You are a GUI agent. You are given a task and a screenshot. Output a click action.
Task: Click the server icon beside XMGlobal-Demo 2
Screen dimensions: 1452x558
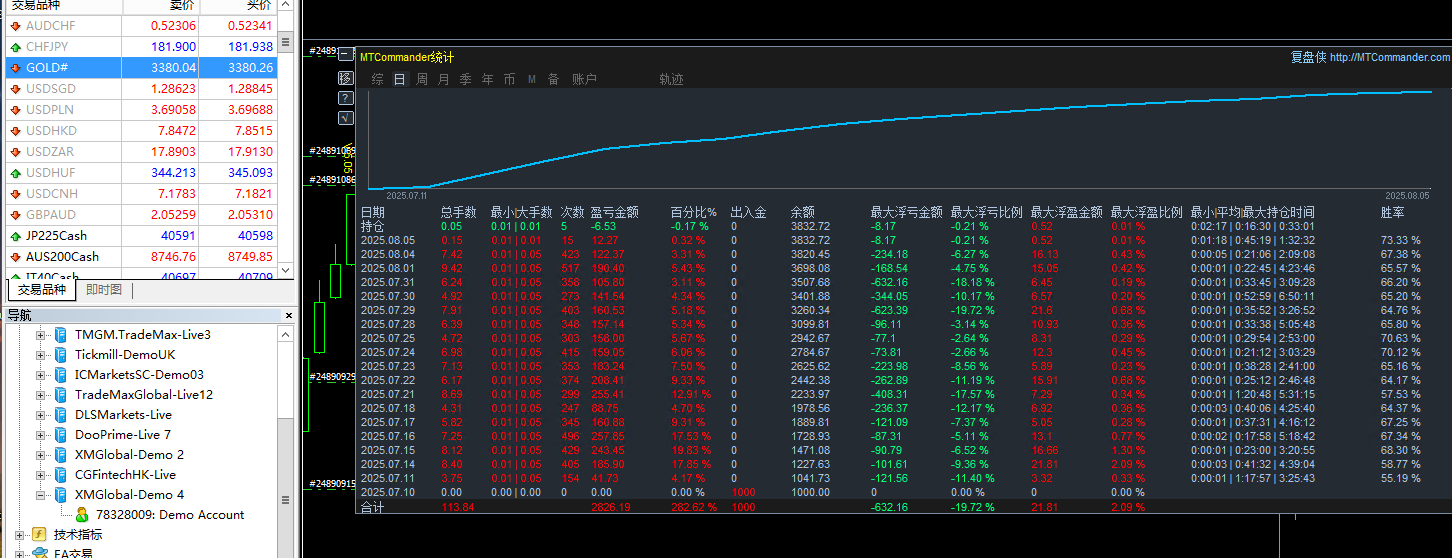point(60,454)
